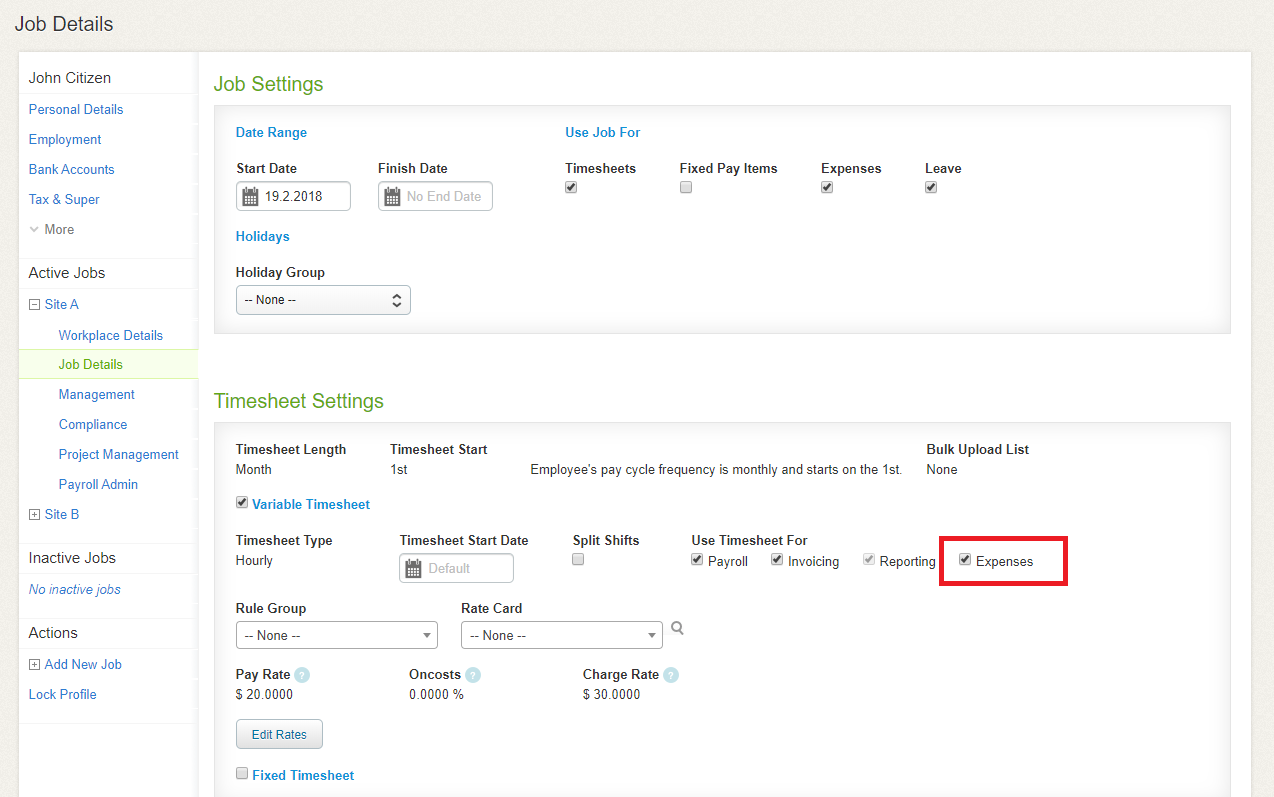
Task: Go to Payroll Admin in the sidebar
Action: tap(98, 484)
